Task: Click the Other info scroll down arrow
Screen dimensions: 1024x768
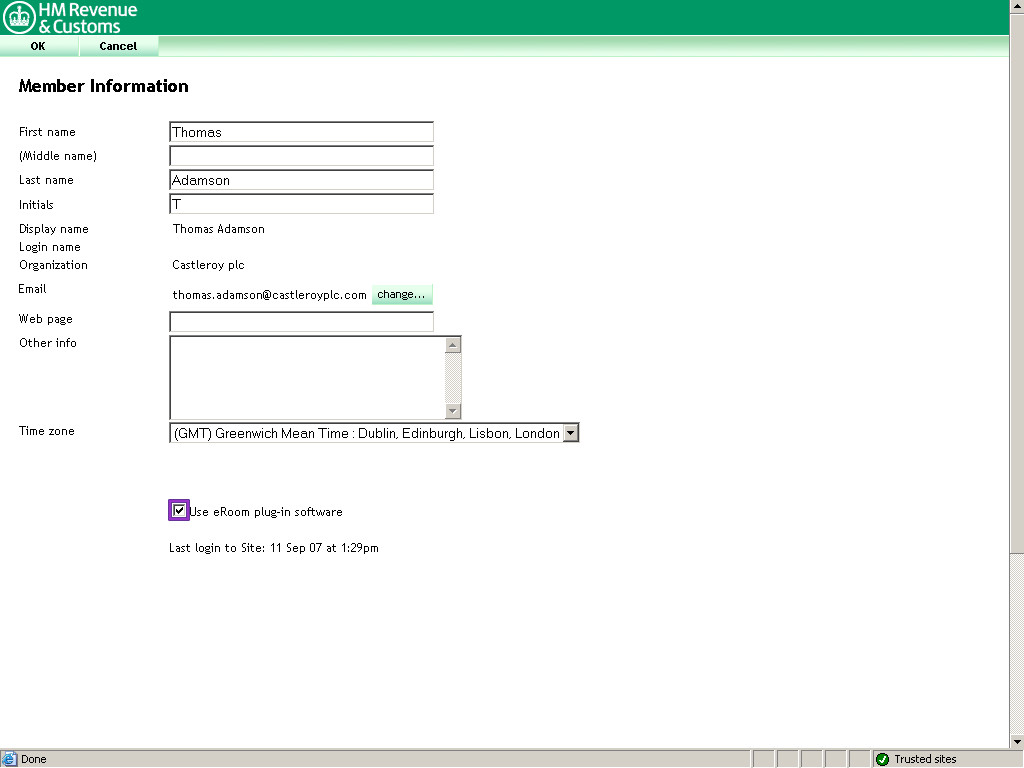Action: tap(453, 411)
